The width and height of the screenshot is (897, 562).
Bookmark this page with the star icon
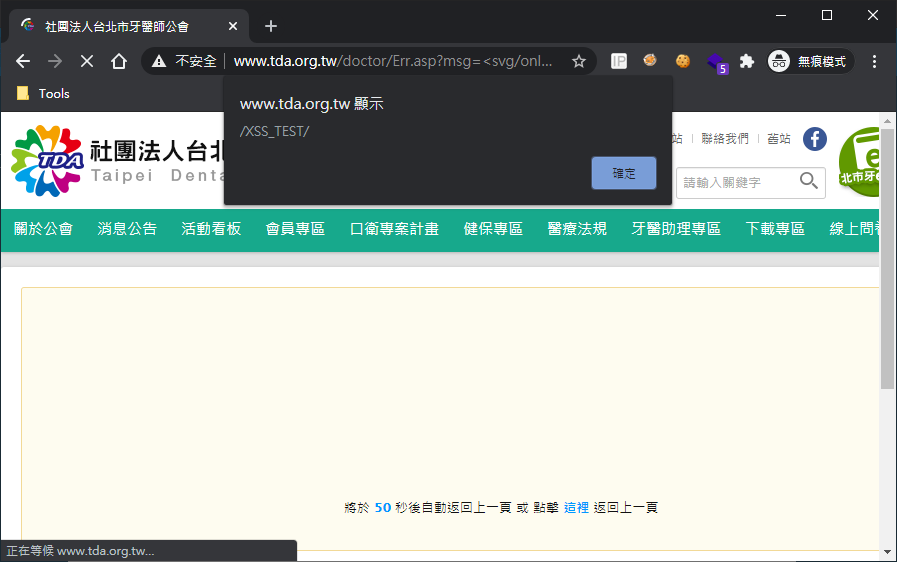point(579,61)
